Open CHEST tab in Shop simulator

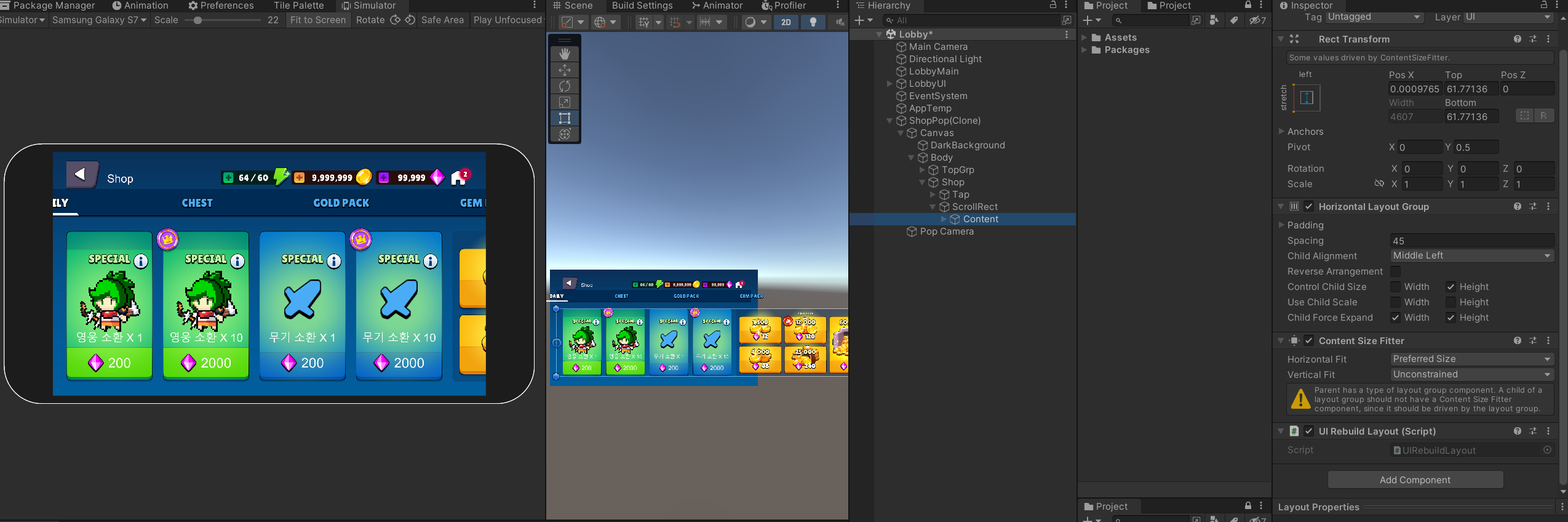(x=197, y=203)
